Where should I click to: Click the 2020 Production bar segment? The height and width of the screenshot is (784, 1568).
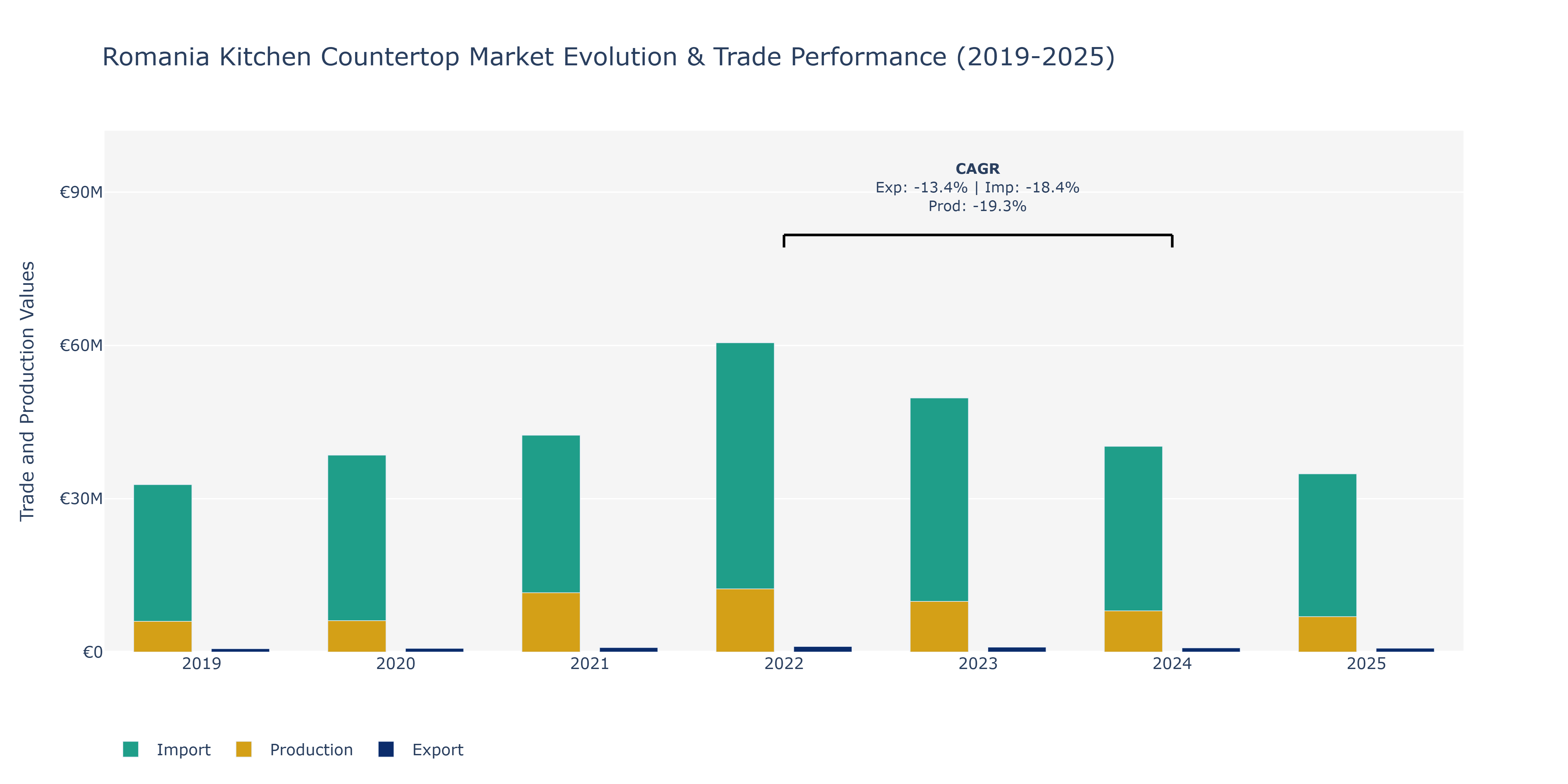(x=357, y=636)
